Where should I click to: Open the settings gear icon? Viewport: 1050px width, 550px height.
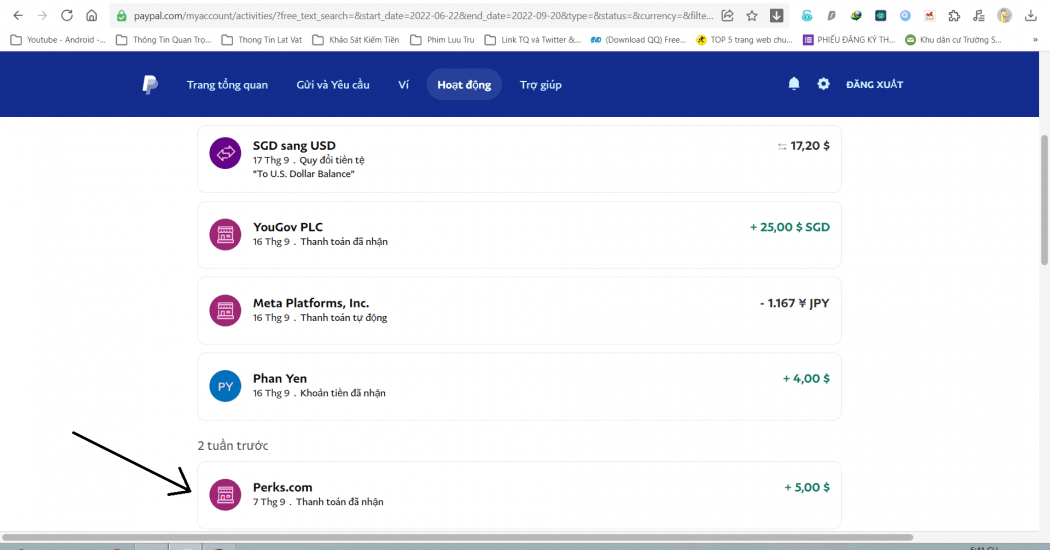pyautogui.click(x=823, y=84)
